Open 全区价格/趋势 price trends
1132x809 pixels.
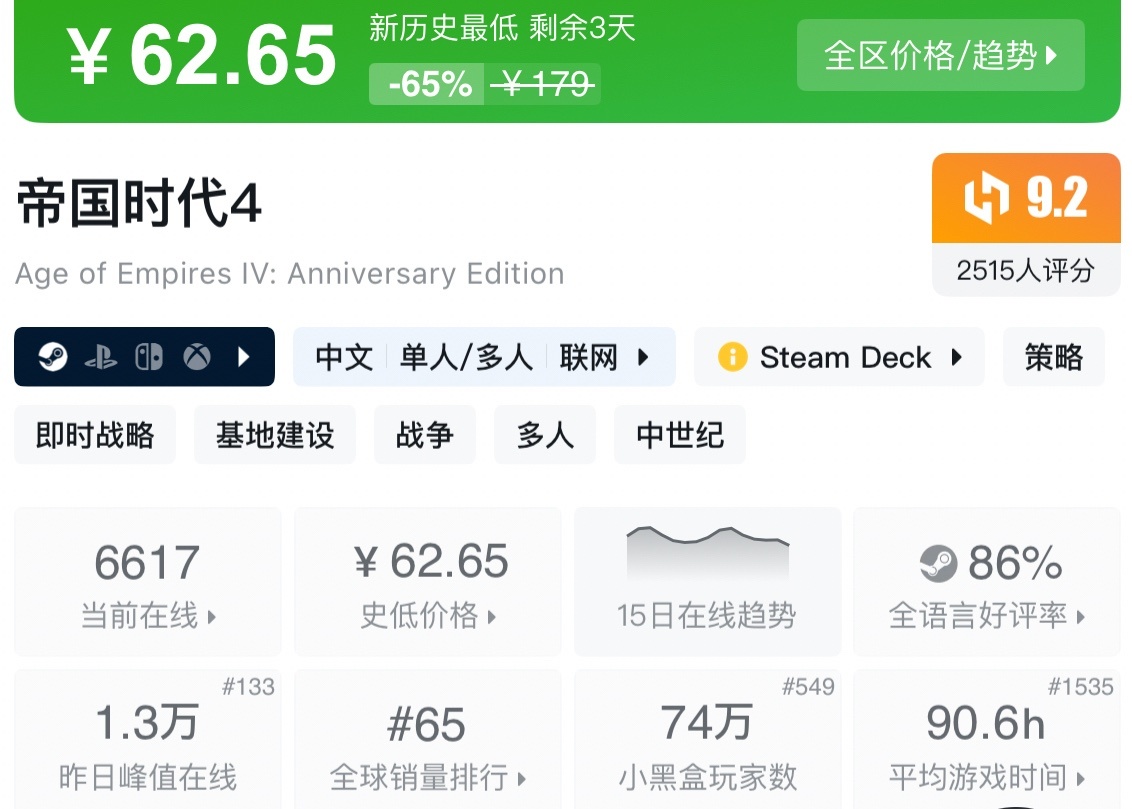940,55
